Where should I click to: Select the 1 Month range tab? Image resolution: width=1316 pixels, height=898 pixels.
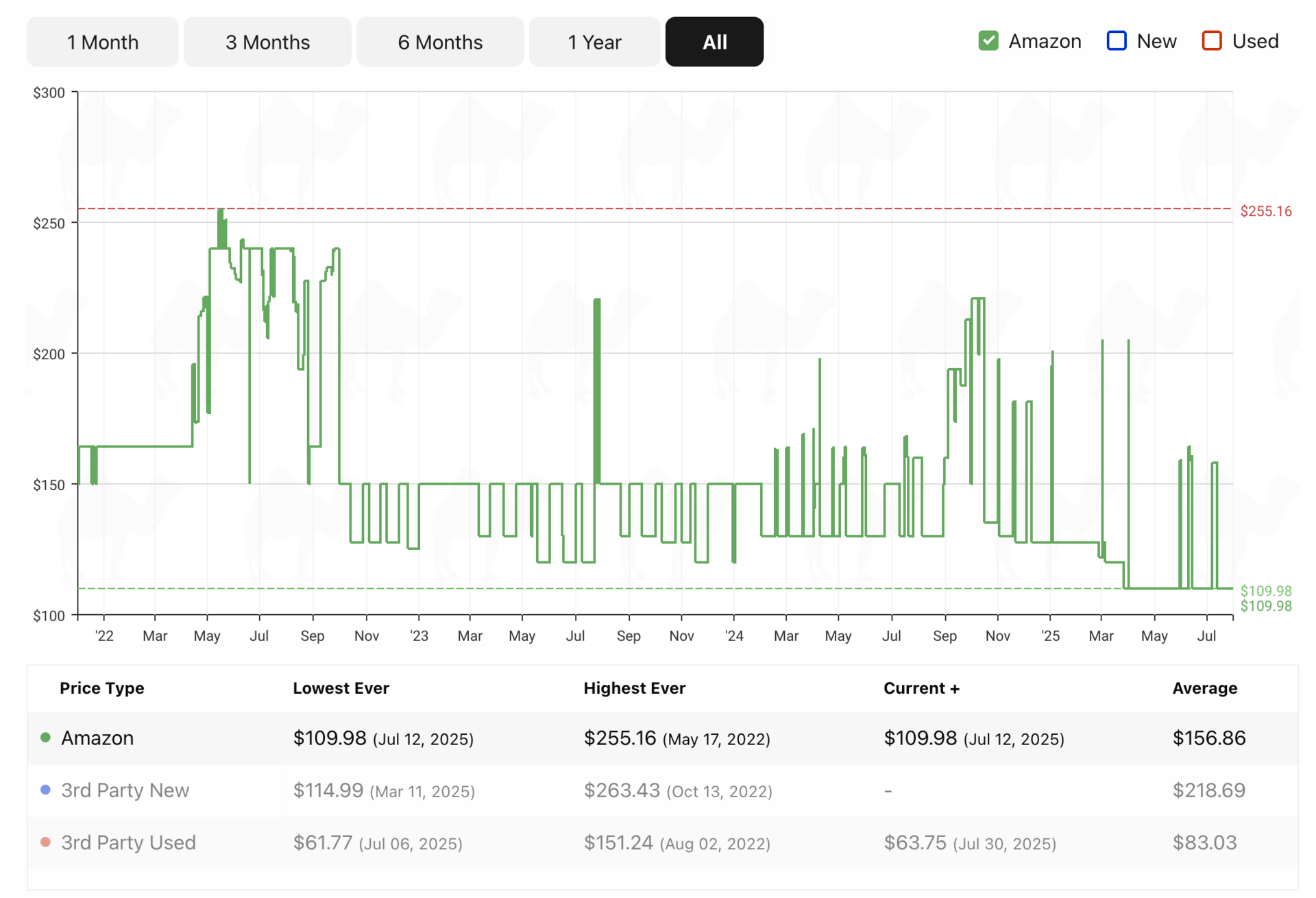(103, 43)
